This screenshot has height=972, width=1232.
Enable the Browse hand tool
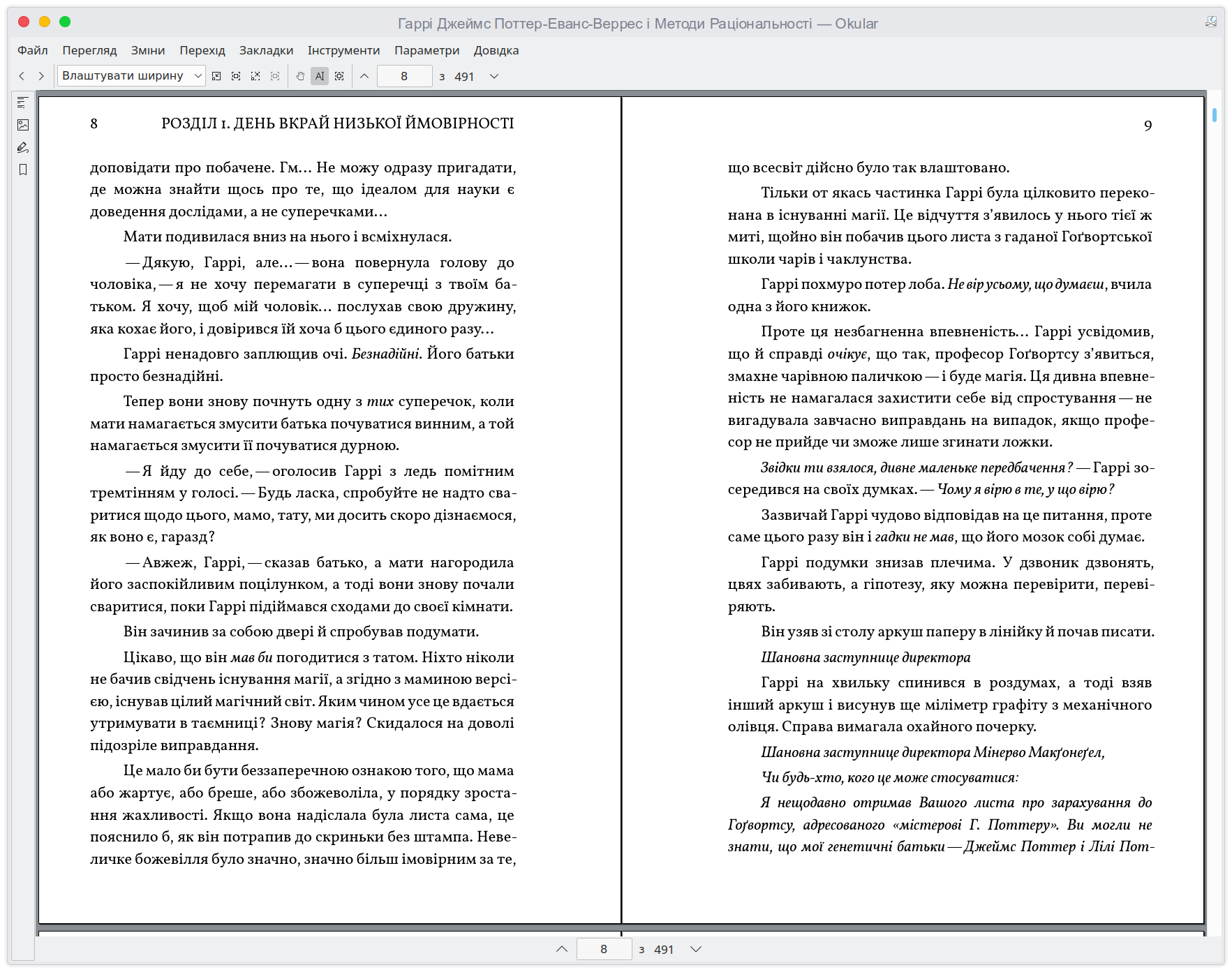[300, 76]
